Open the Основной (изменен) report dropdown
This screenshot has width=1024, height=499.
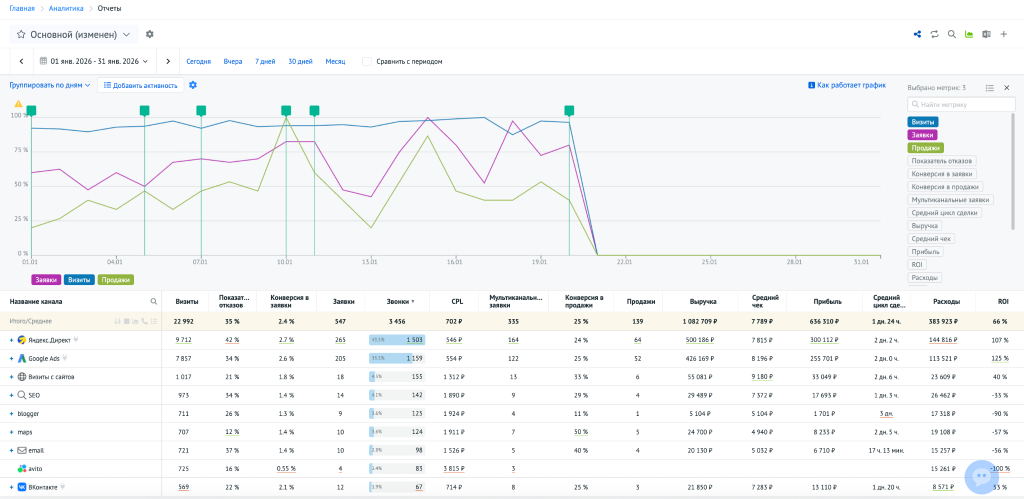[75, 34]
